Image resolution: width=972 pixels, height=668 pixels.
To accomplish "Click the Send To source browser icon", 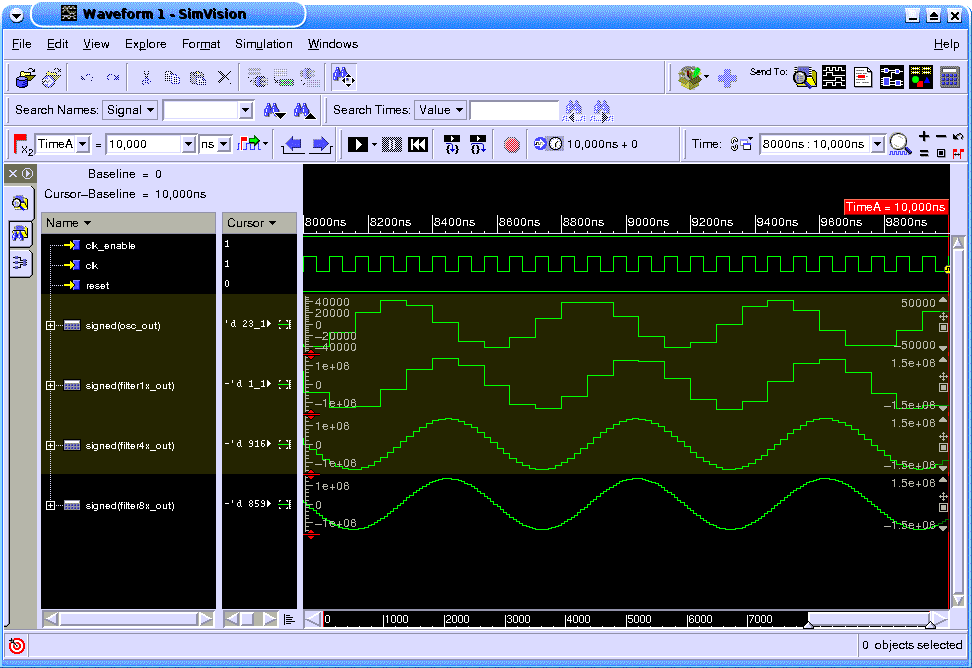I will (863, 77).
